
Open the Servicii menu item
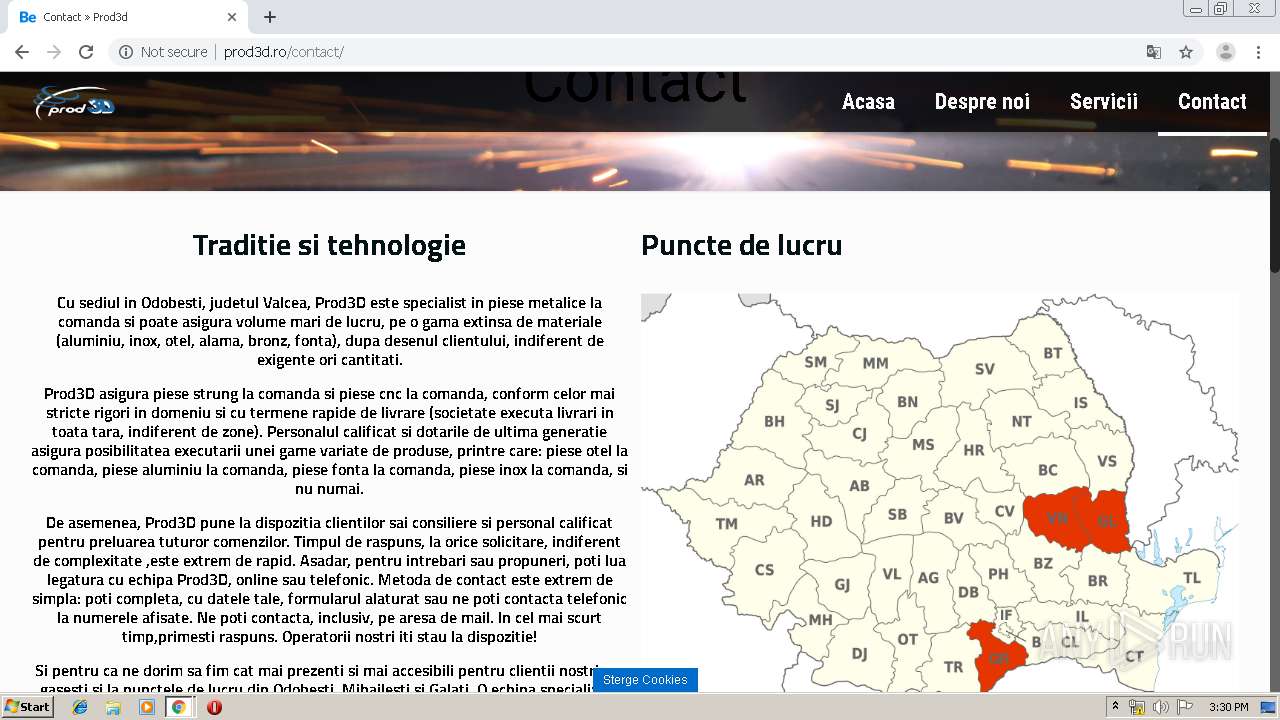1104,101
